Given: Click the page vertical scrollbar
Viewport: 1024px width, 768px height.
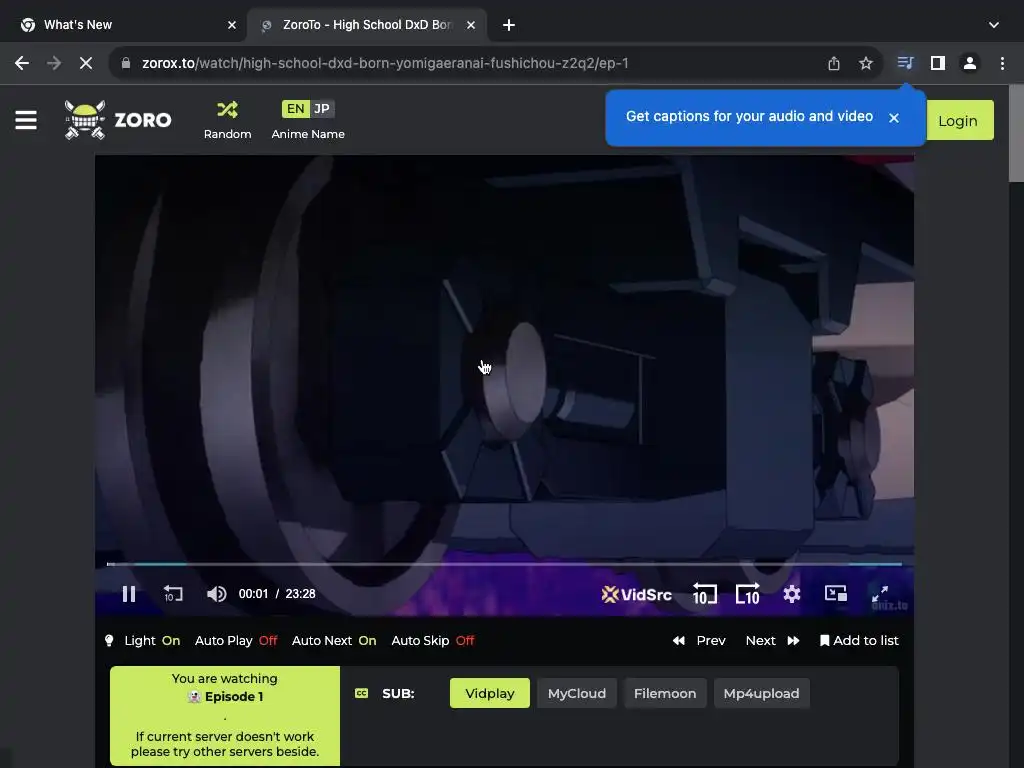Looking at the screenshot, I should (1016, 134).
